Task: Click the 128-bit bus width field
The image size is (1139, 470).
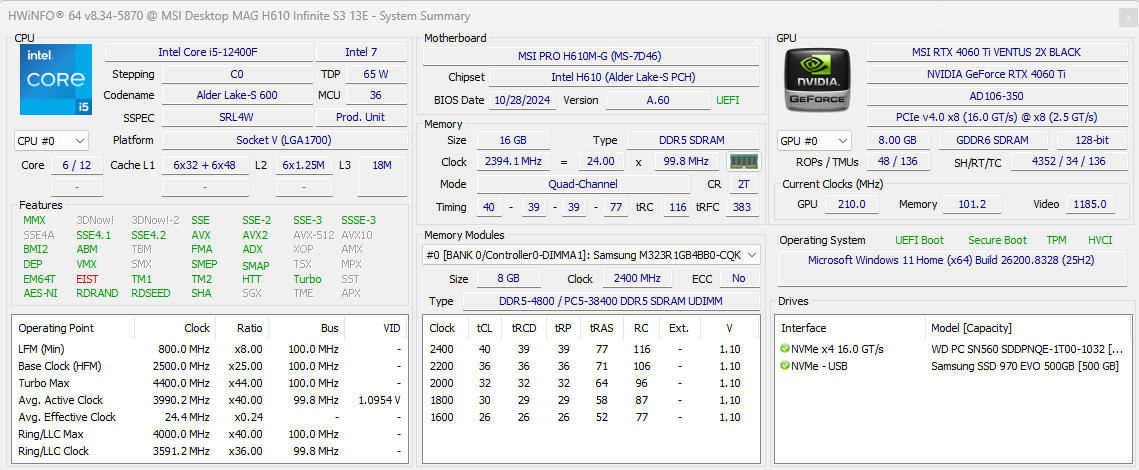Action: (x=1091, y=140)
